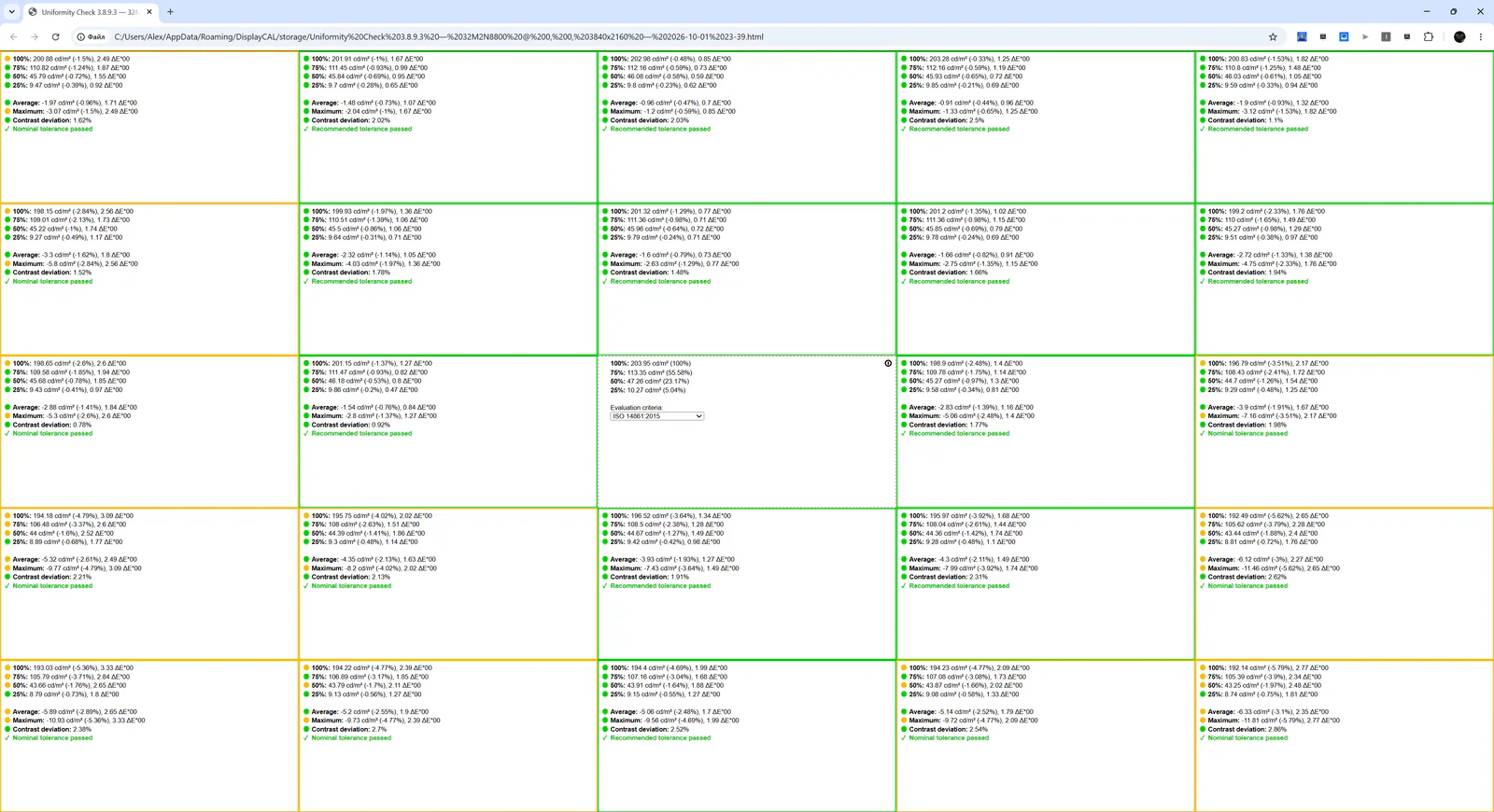Open the browser three-dot menu
The image size is (1494, 812).
tap(1481, 37)
